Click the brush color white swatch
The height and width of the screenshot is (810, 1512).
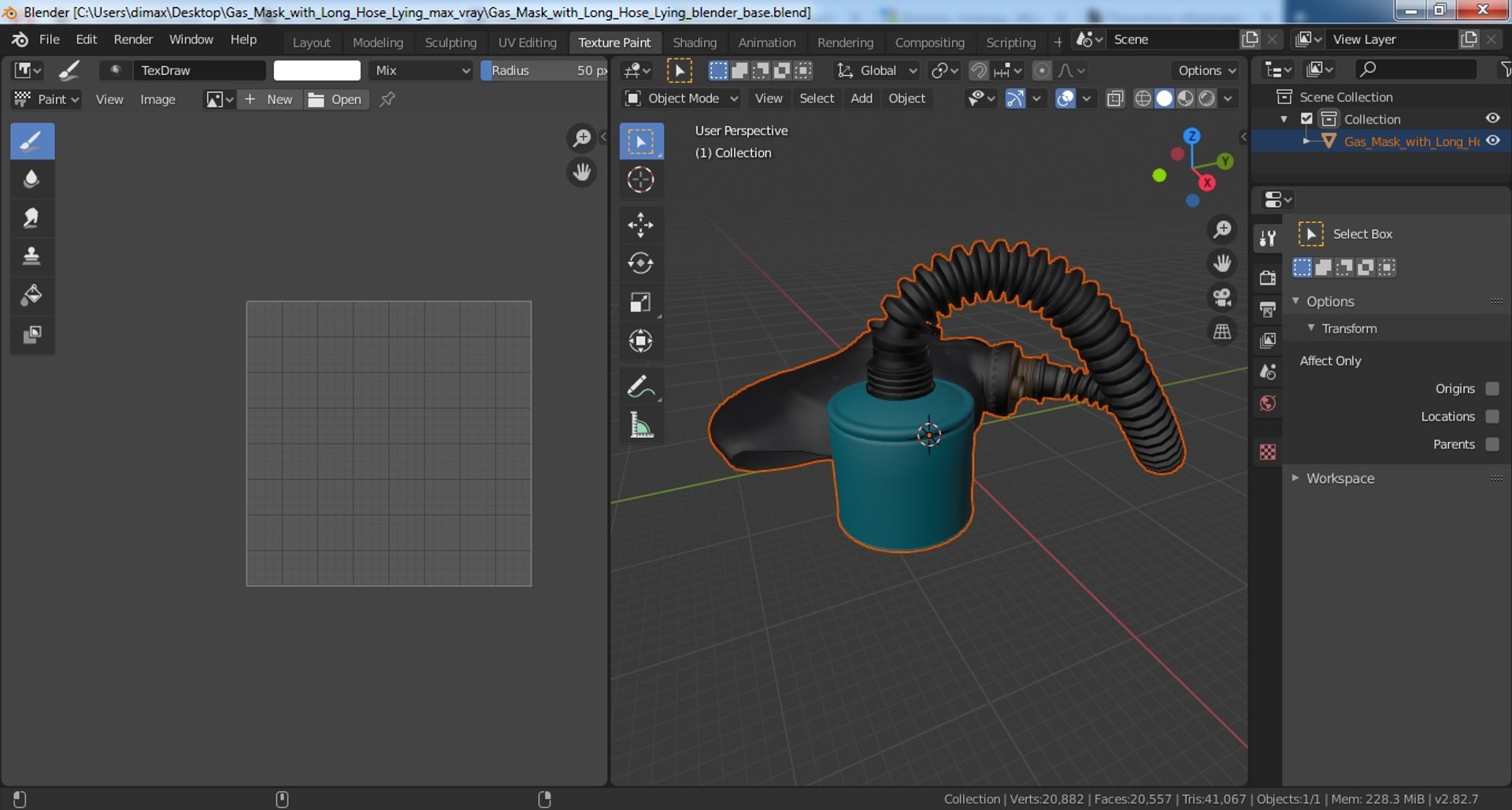[317, 70]
